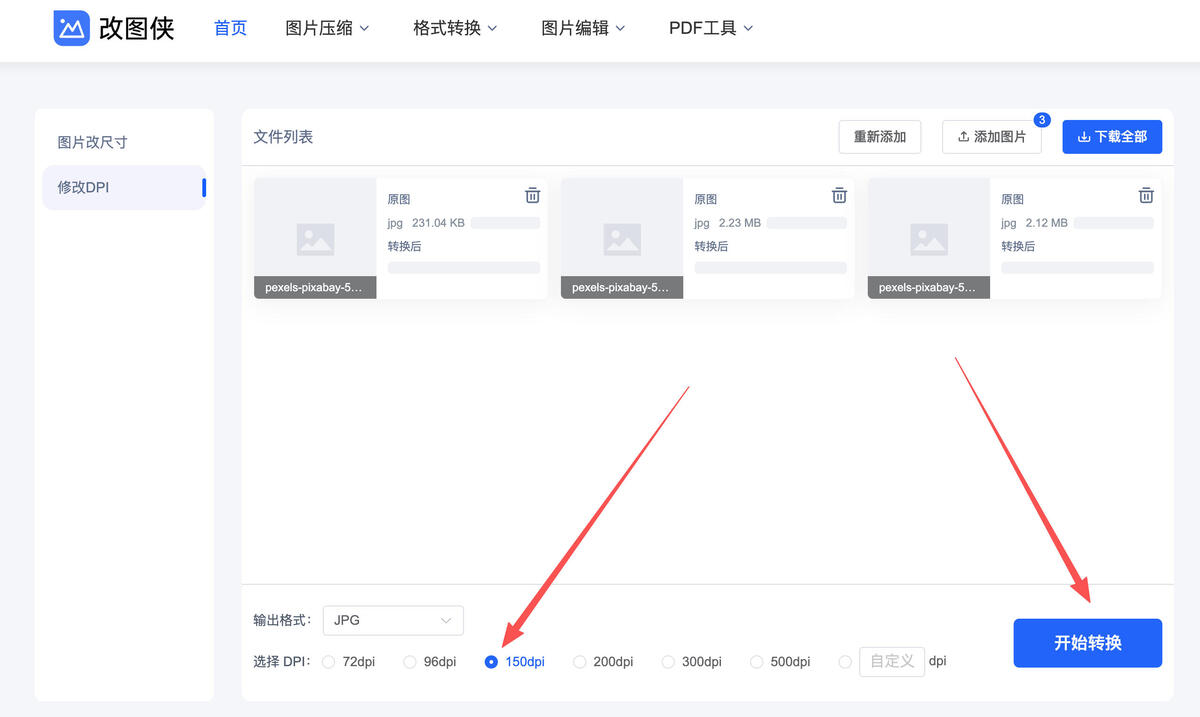The height and width of the screenshot is (717, 1200).
Task: Click the 改图侠 logo icon
Action: click(69, 28)
